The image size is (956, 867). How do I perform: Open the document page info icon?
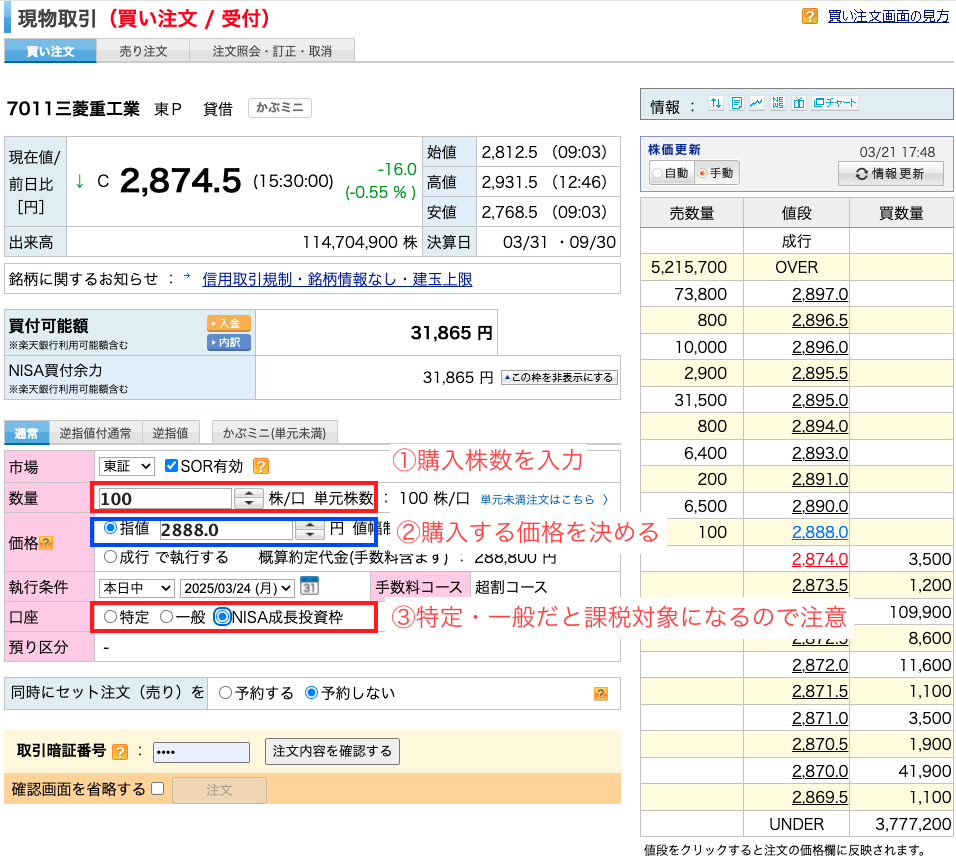point(737,103)
